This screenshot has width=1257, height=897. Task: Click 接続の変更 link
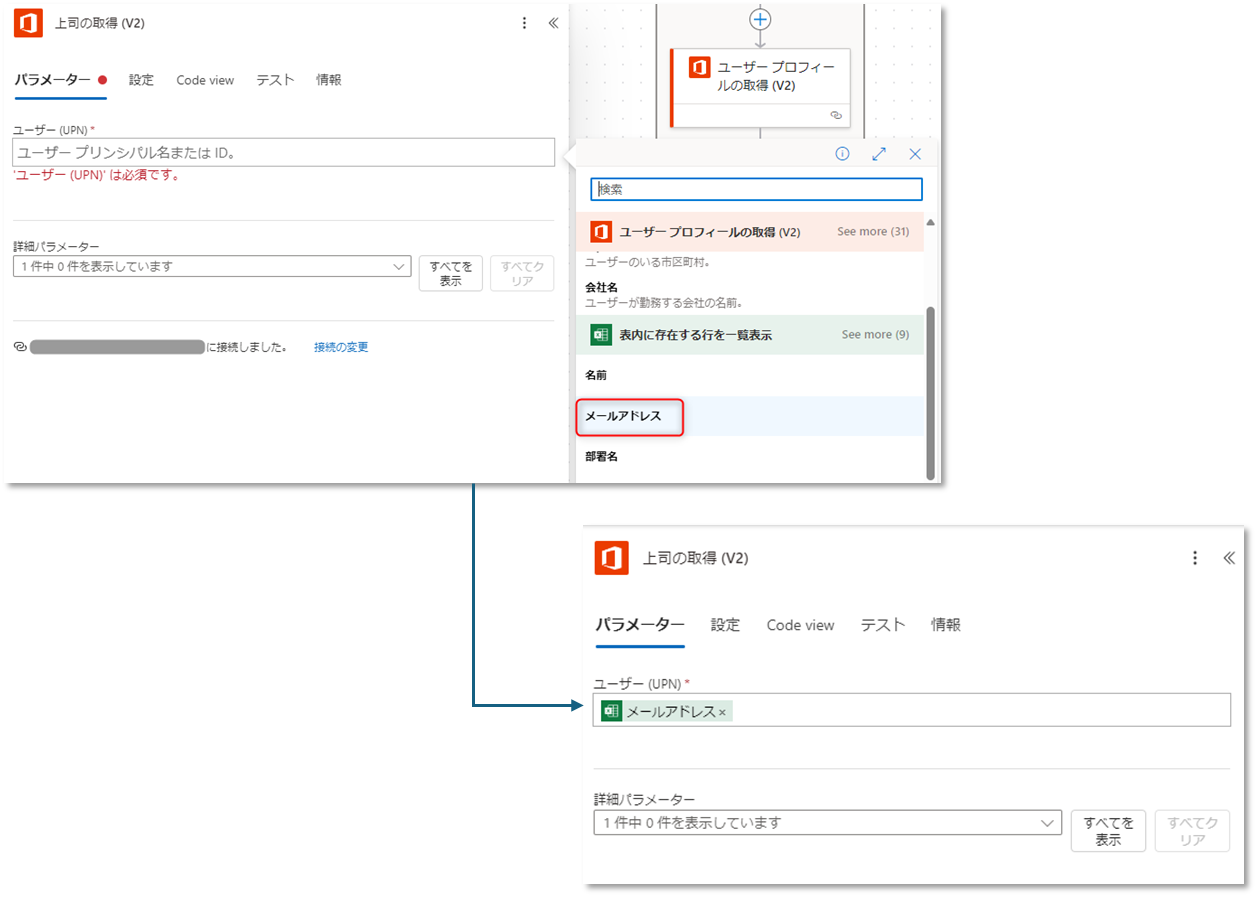tap(341, 347)
